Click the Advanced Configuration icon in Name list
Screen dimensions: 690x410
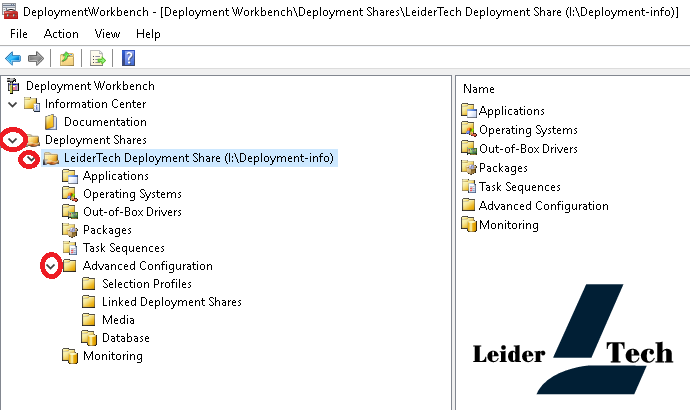[x=469, y=205]
